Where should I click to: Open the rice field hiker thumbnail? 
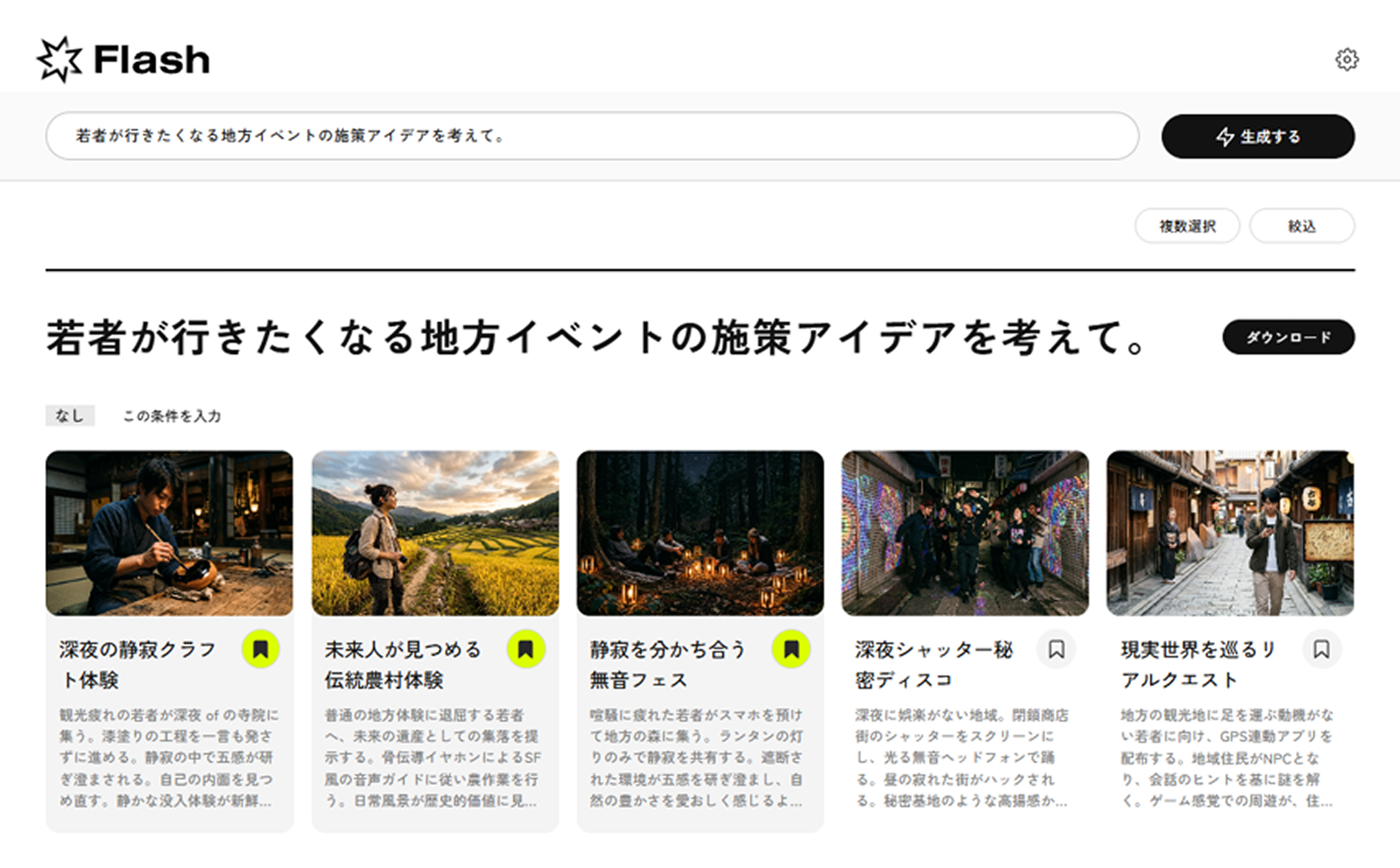(435, 533)
